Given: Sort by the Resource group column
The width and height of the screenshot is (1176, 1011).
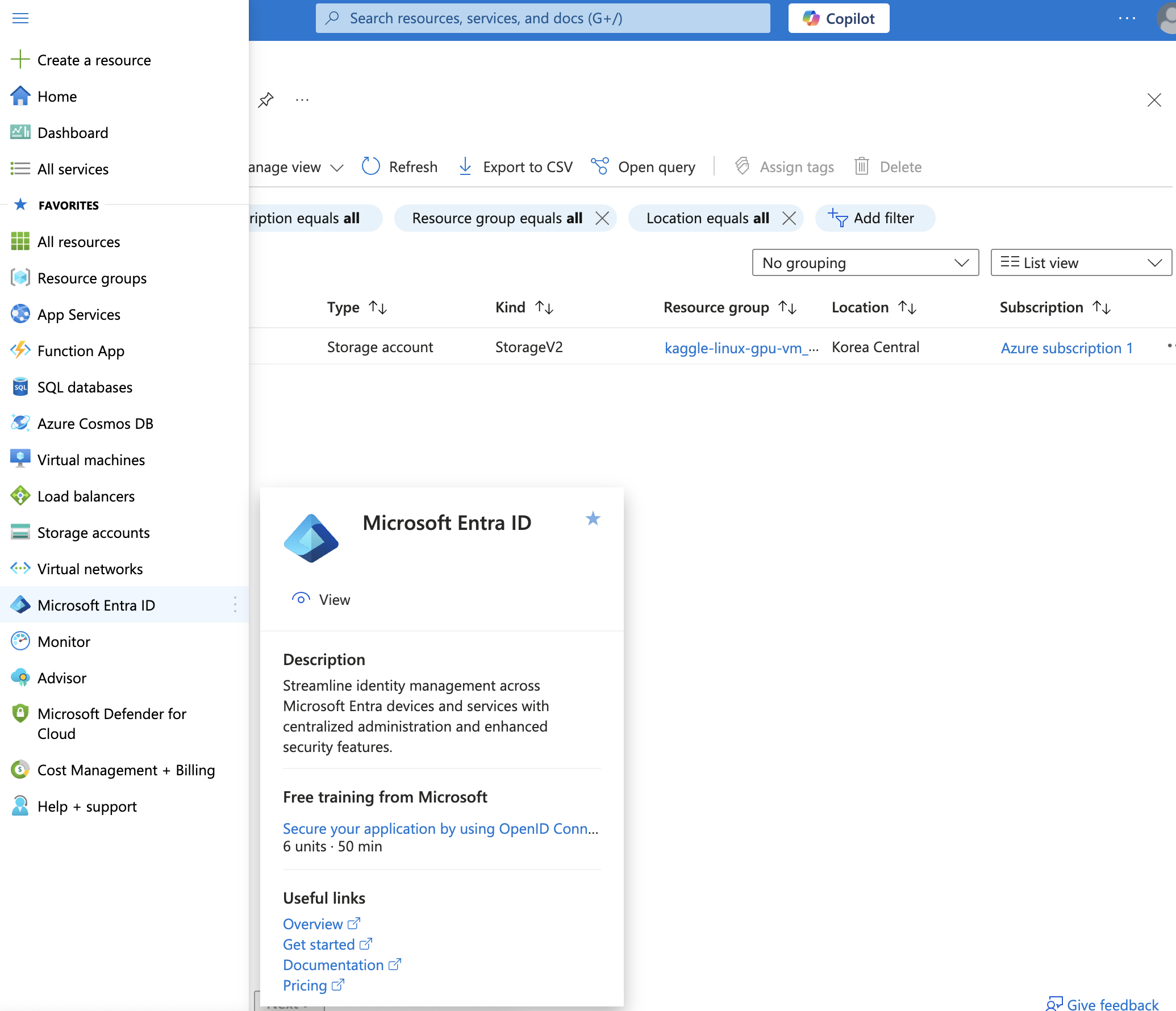Looking at the screenshot, I should pos(730,307).
